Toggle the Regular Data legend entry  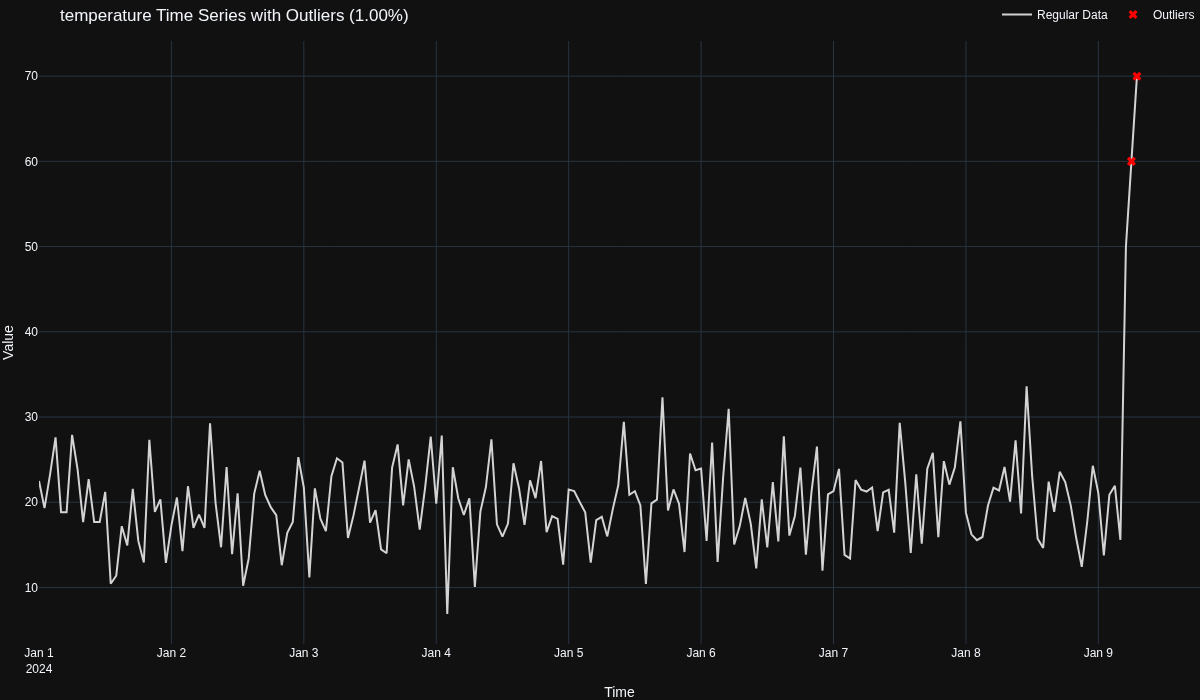(1055, 15)
